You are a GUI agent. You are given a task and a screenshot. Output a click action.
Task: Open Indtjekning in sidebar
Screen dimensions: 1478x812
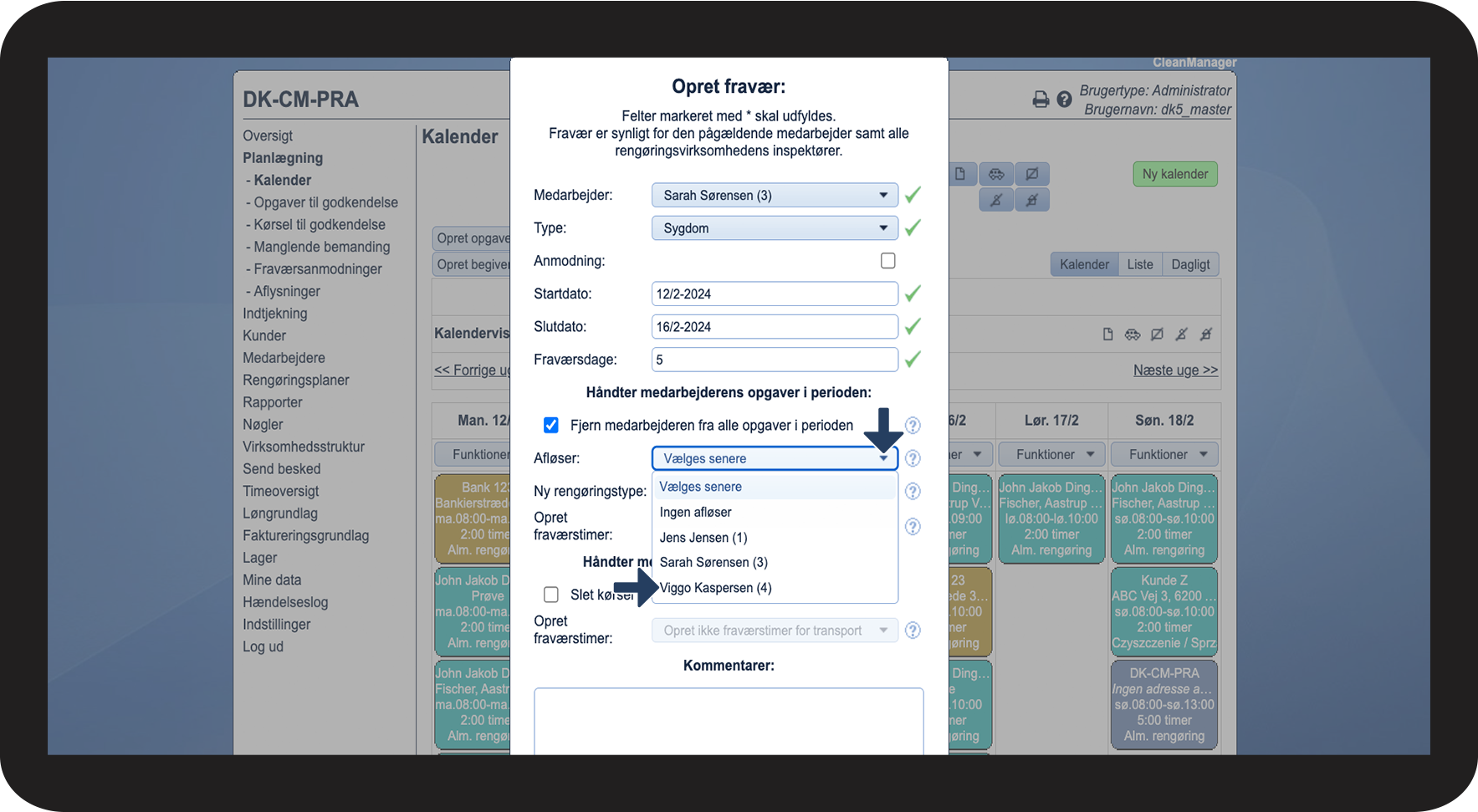pyautogui.click(x=275, y=314)
